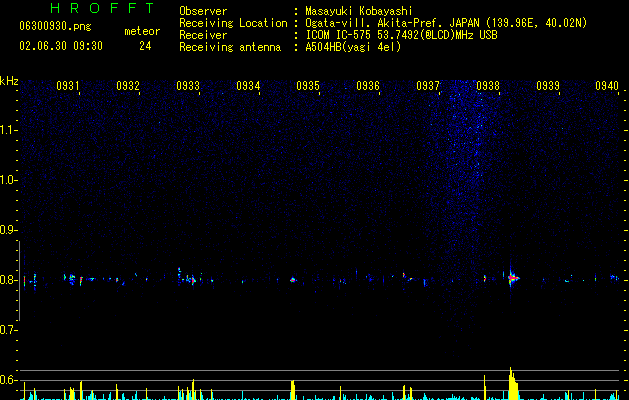This screenshot has height=400, width=629.
Task: Click the 0933 time marker
Action: tap(188, 85)
